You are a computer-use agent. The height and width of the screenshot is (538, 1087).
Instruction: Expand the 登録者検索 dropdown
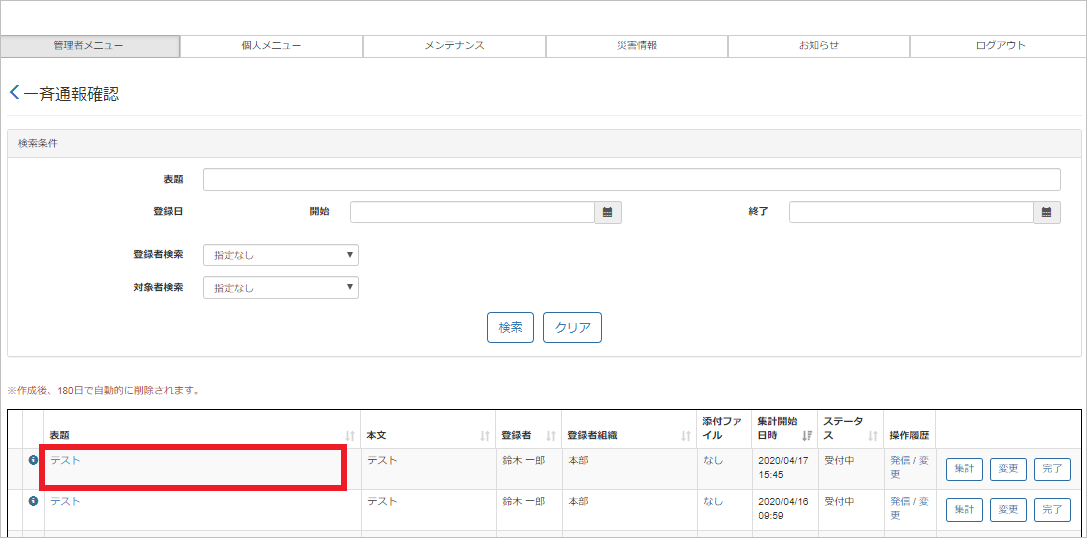tap(280, 255)
